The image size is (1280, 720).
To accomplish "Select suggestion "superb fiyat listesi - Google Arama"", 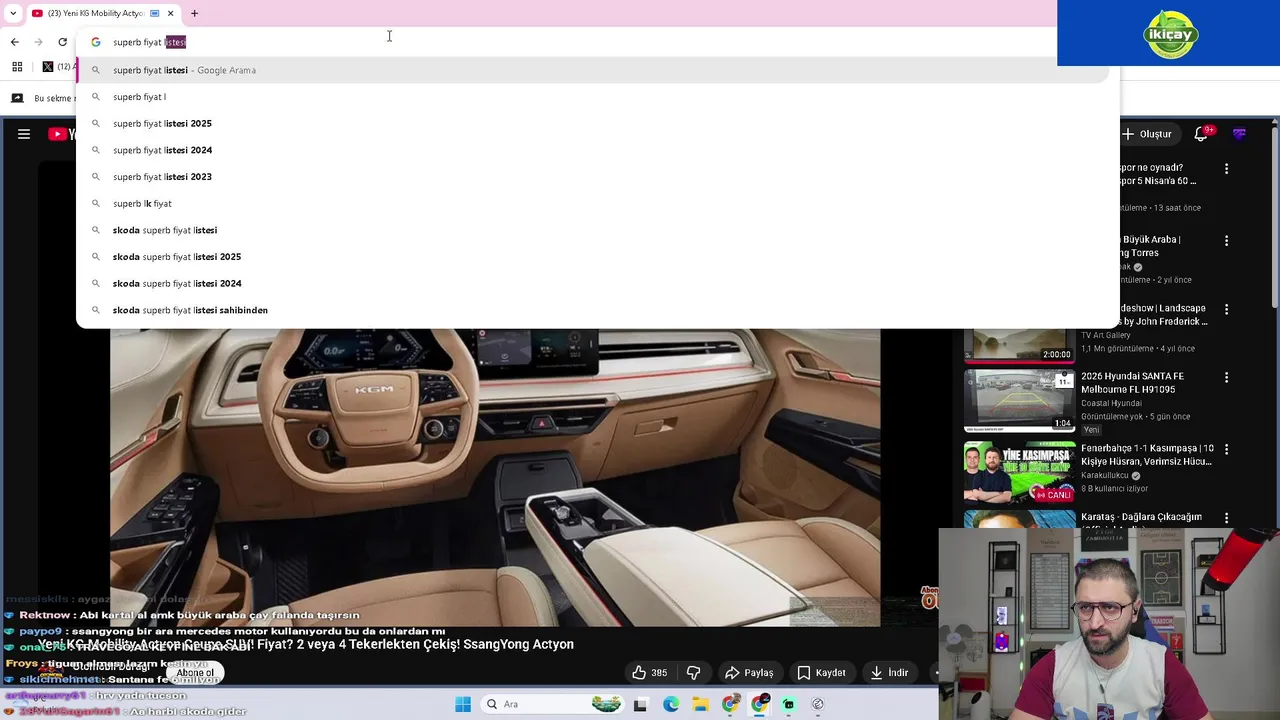I will coord(593,70).
